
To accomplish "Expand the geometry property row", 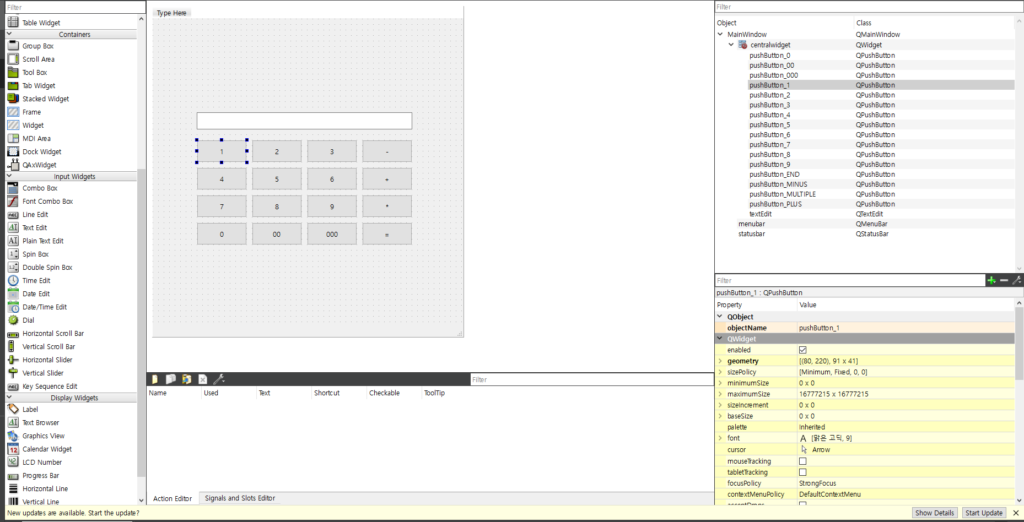I will [x=720, y=361].
